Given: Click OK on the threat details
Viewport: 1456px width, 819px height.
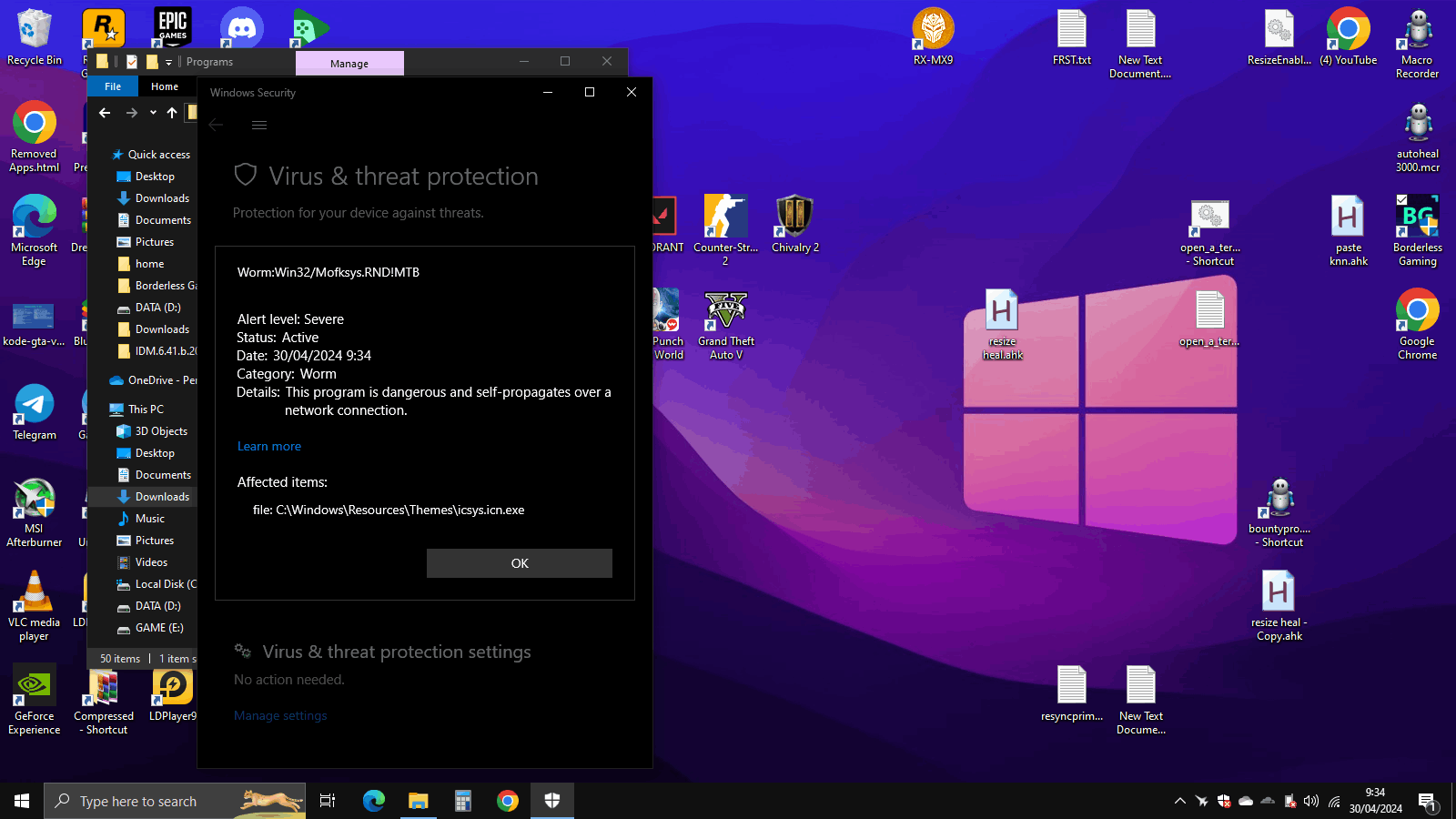Looking at the screenshot, I should [x=520, y=563].
